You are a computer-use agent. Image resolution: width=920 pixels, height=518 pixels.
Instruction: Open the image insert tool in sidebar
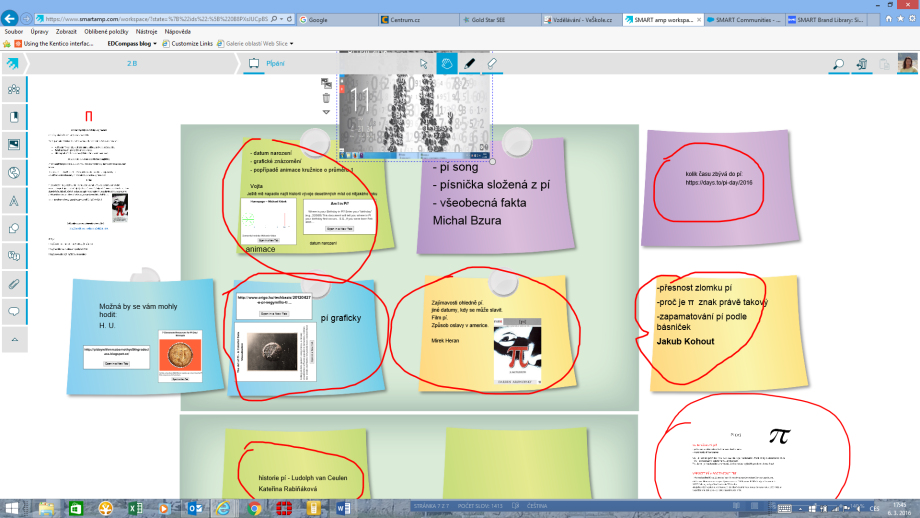tap(14, 144)
